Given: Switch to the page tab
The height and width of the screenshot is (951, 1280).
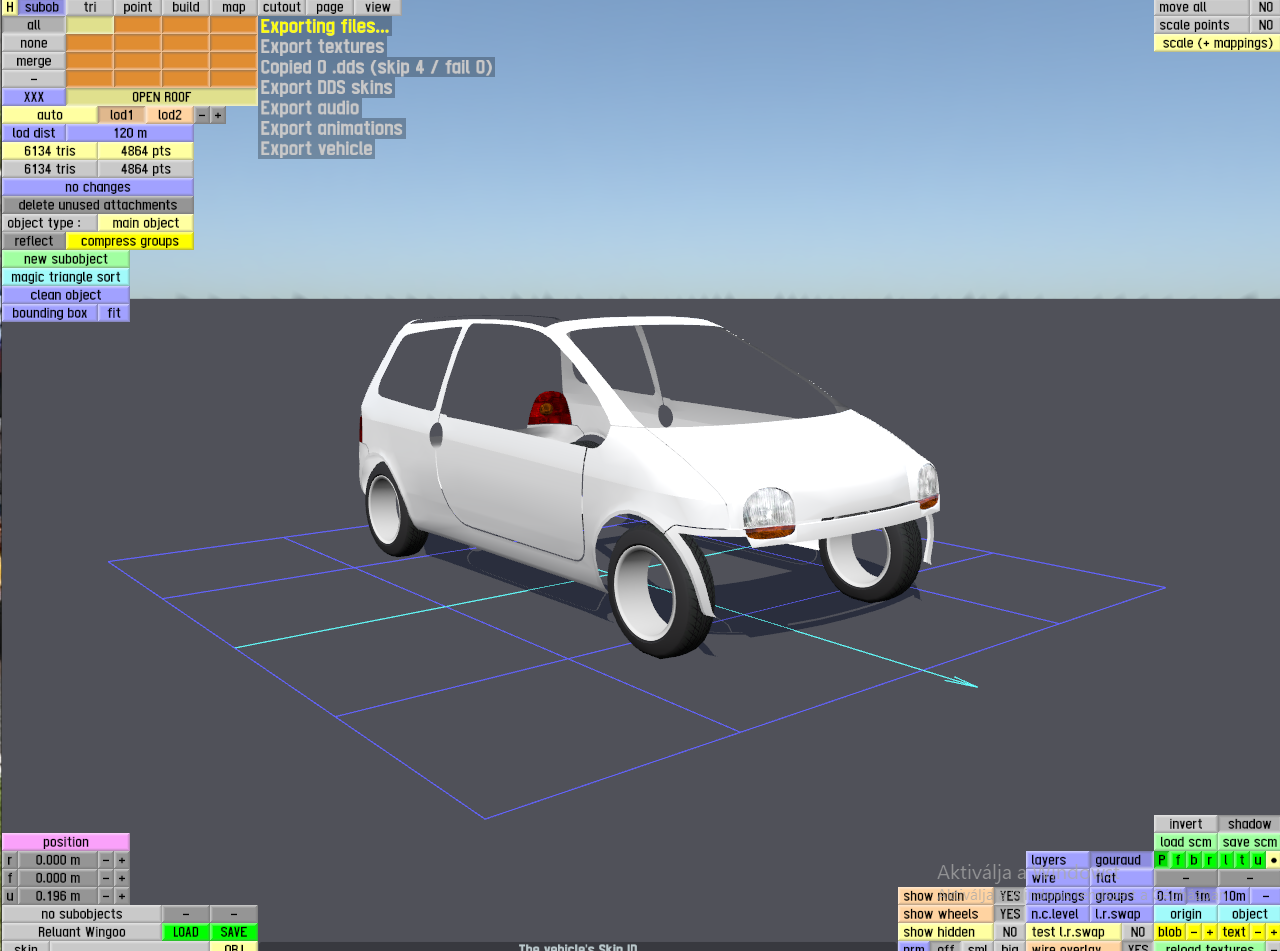Looking at the screenshot, I should (x=330, y=7).
